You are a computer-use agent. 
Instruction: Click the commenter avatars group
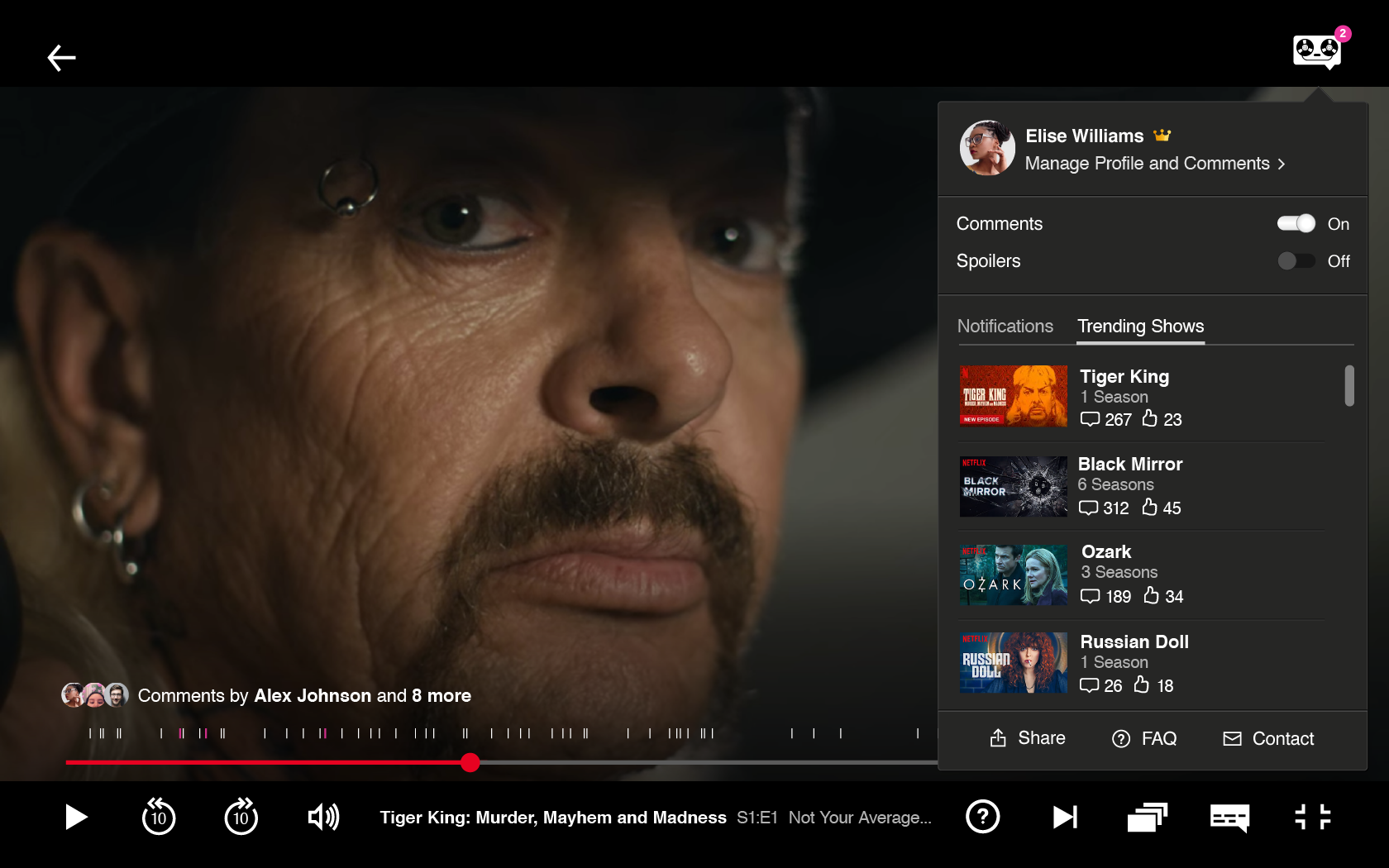pos(95,695)
